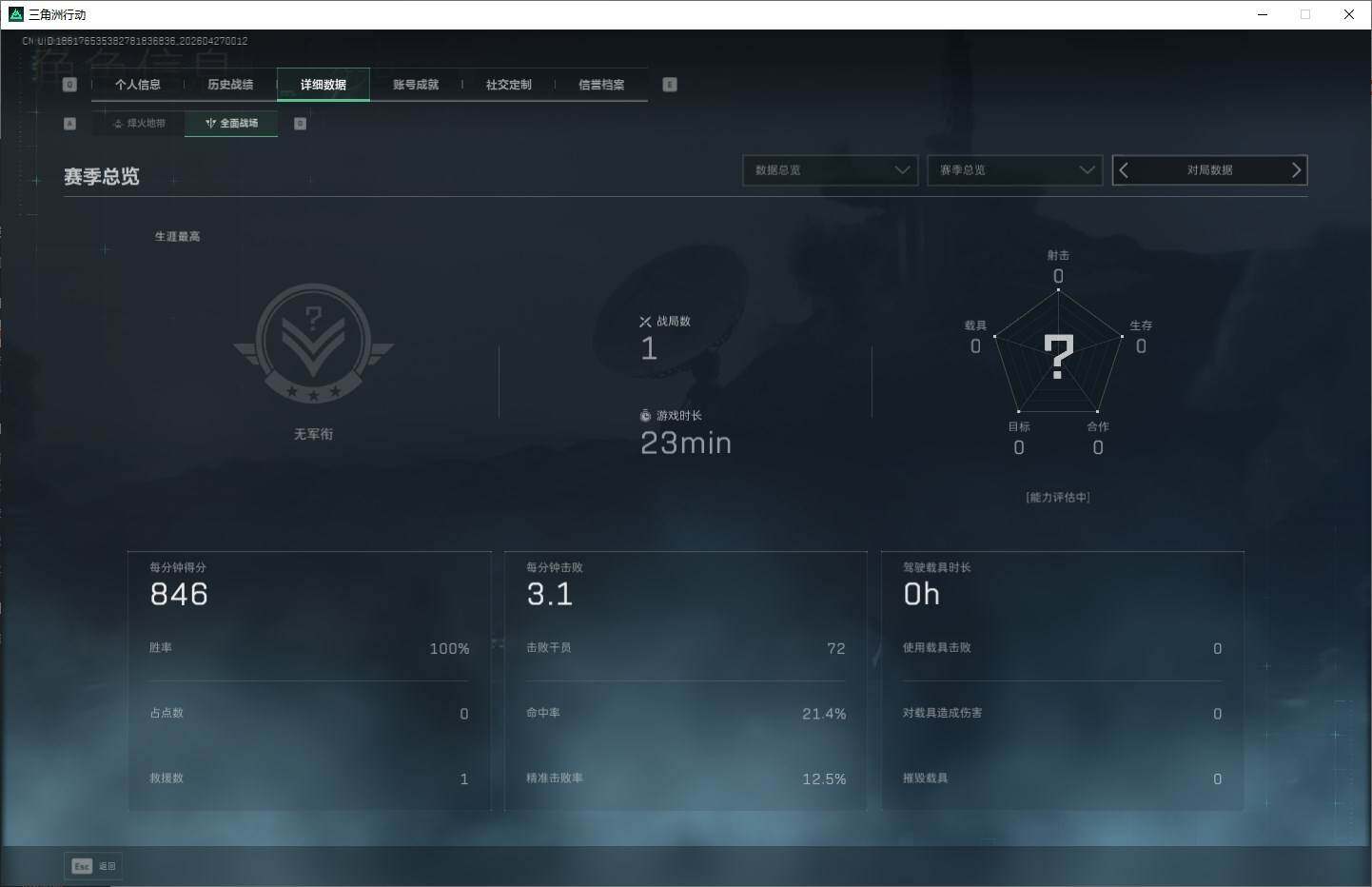Click the 3.1 kills-per-minute value

(550, 595)
